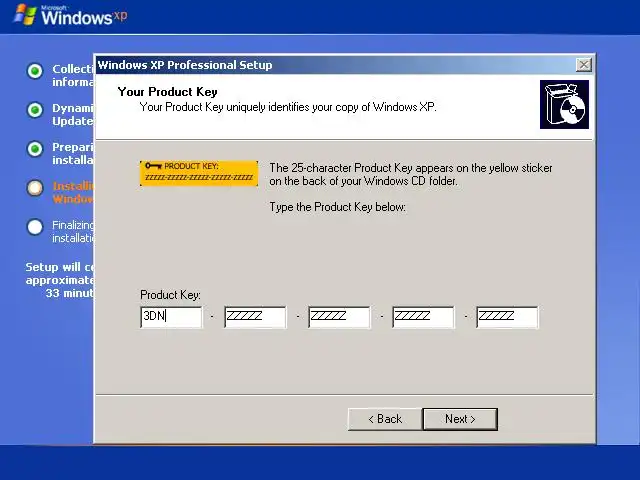Select the third product key input box
Screen dimensions: 640x480
[x=339, y=317]
